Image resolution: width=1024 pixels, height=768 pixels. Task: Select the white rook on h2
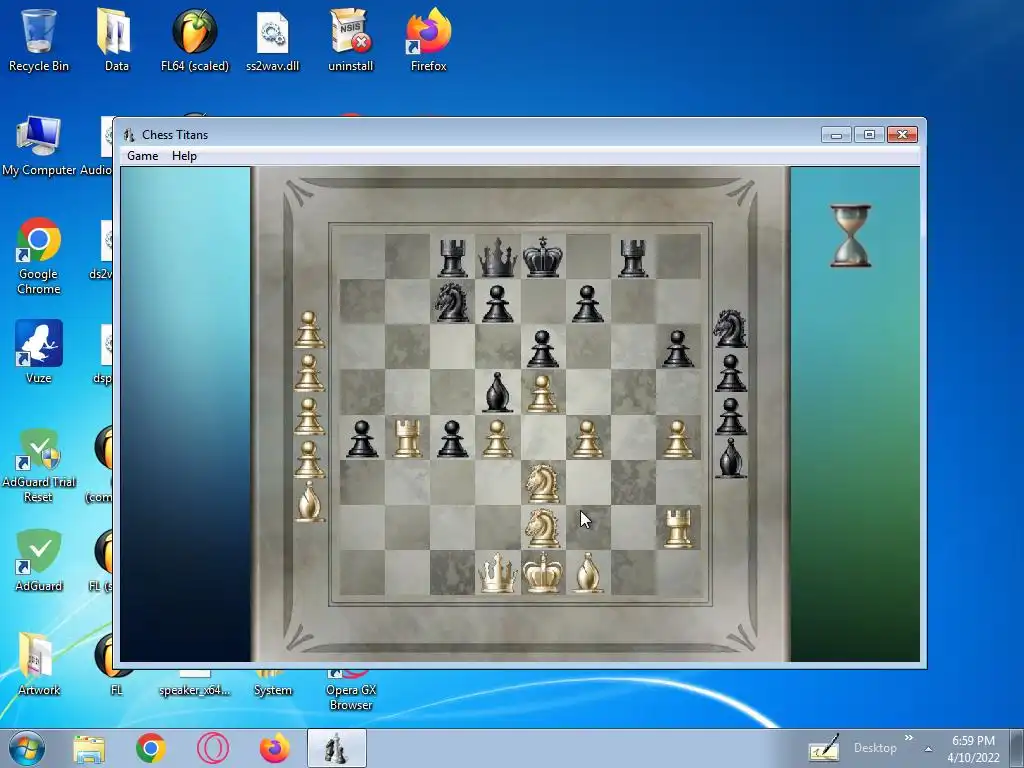click(677, 528)
